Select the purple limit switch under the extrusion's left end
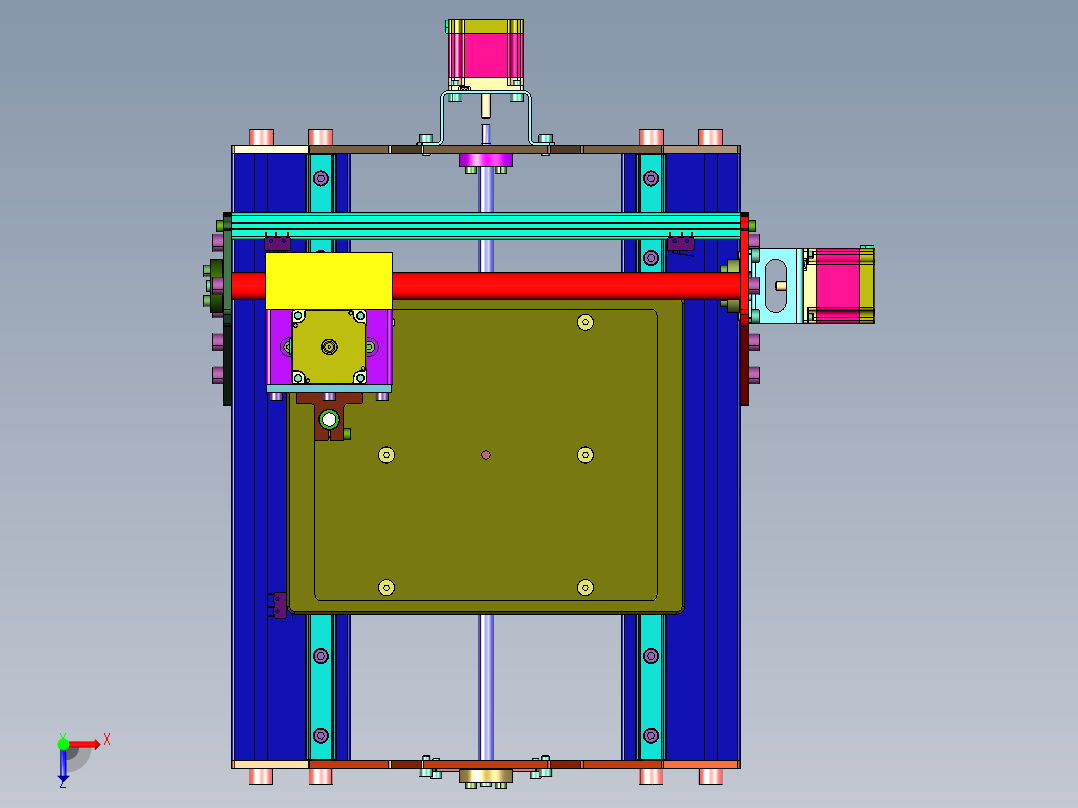The height and width of the screenshot is (808, 1078). click(277, 242)
